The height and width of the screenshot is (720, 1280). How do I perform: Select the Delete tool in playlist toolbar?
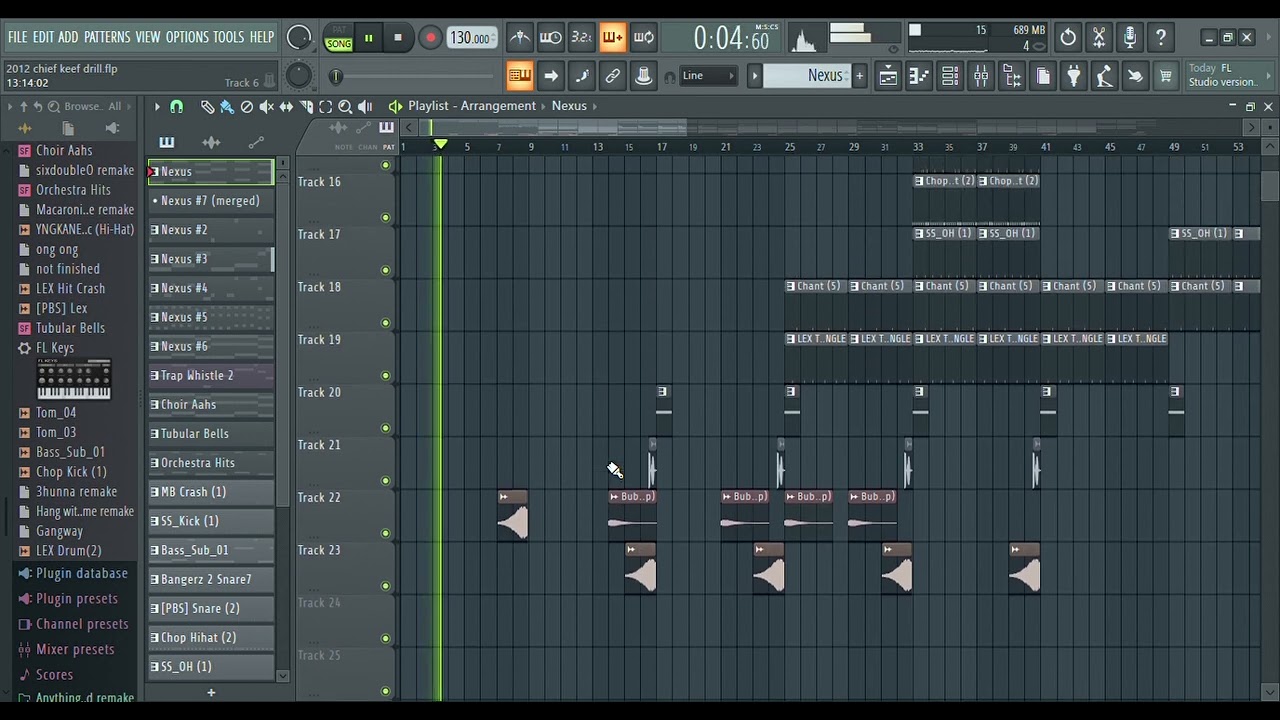click(x=247, y=106)
